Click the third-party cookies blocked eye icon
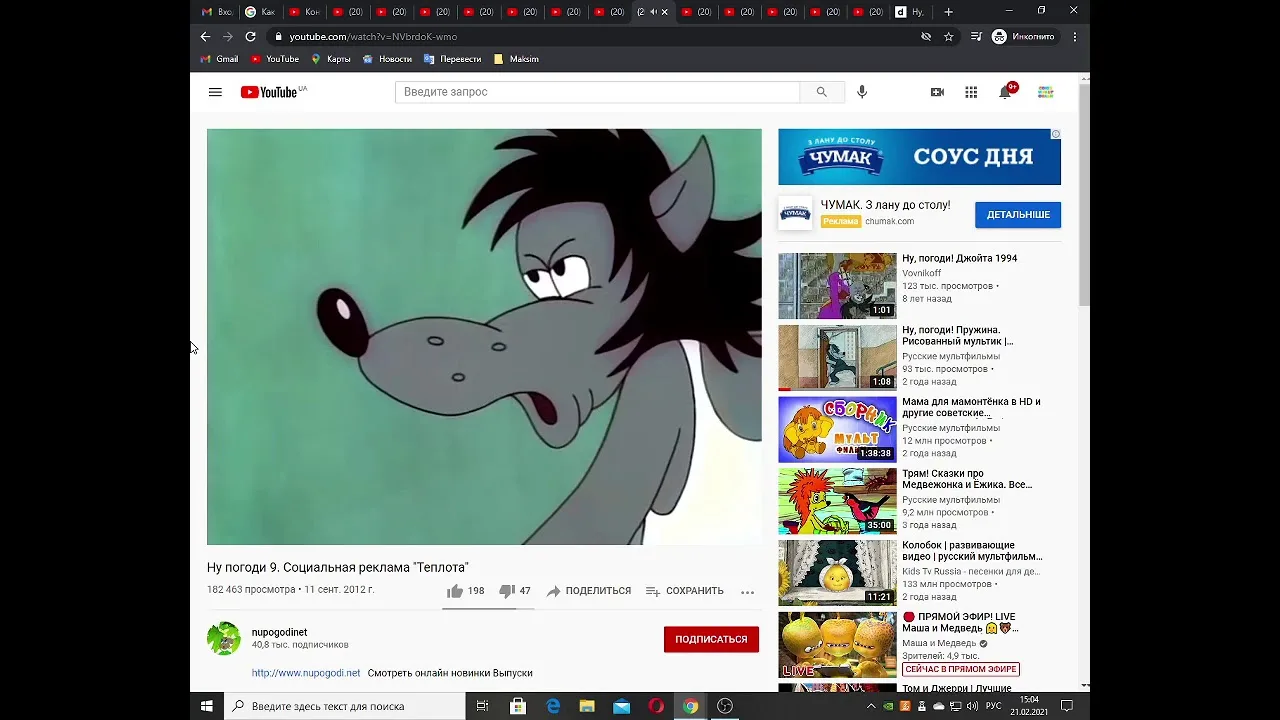Screen dimensions: 1280x720 [x=926, y=37]
